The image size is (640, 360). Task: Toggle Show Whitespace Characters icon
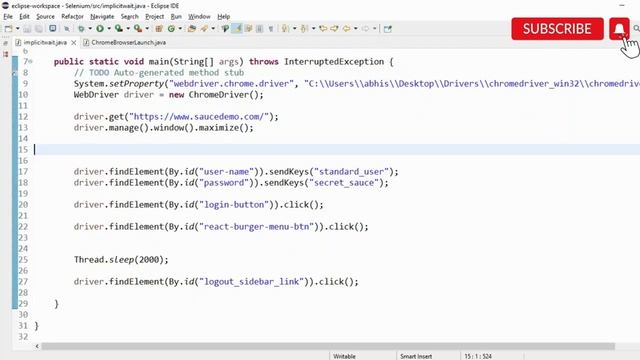(x=270, y=29)
